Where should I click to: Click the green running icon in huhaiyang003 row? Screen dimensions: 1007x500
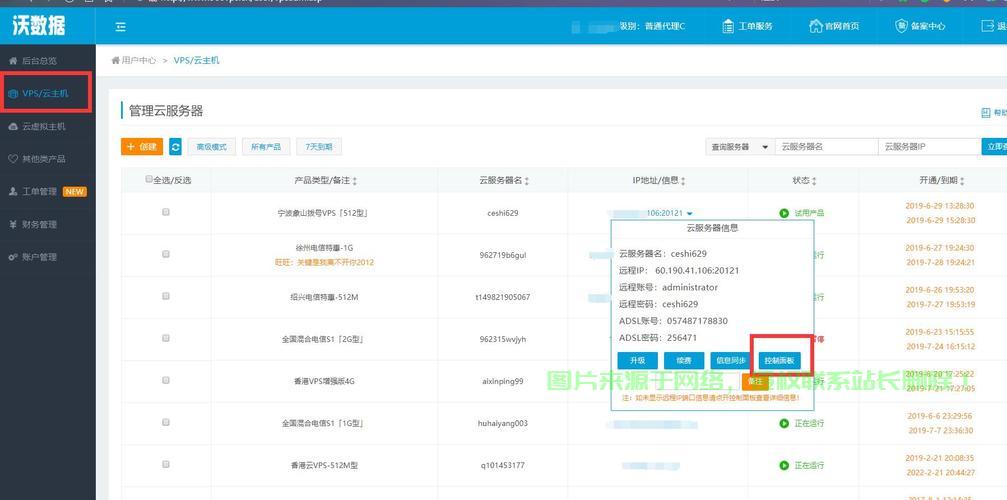tap(784, 424)
